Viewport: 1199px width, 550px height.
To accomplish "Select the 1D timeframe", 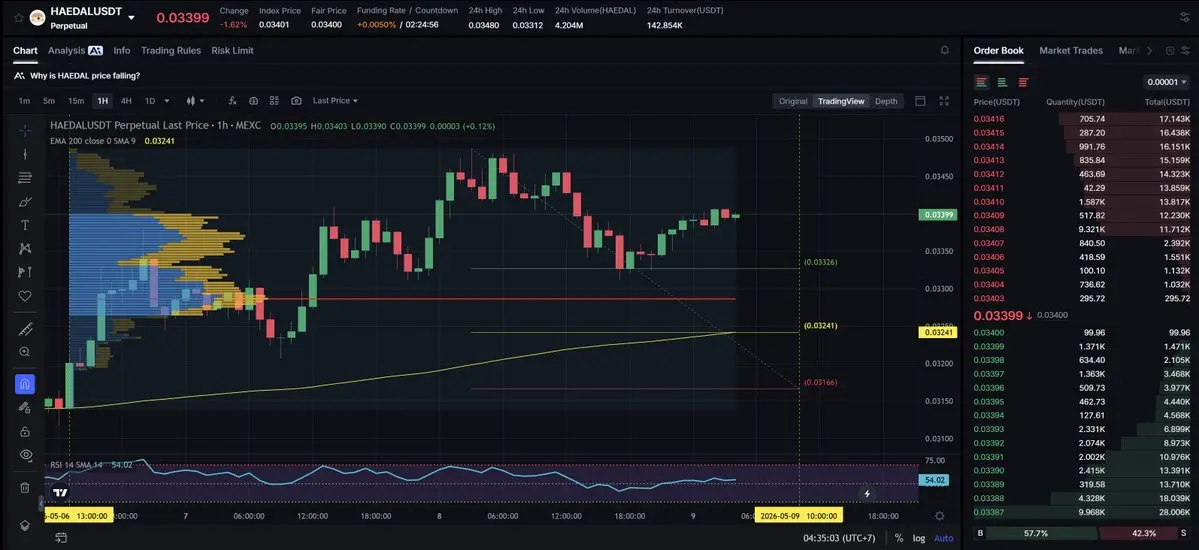I will coord(150,101).
